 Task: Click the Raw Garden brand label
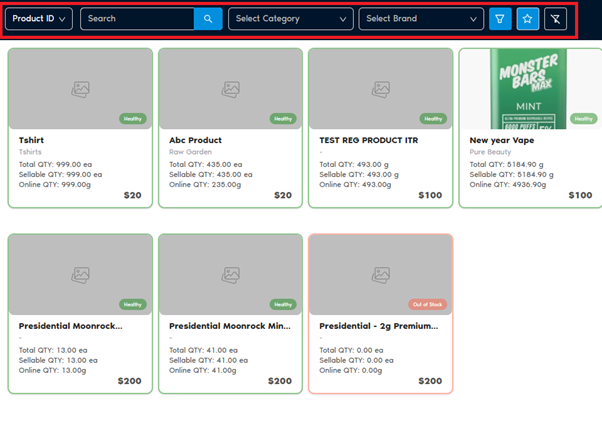point(190,152)
